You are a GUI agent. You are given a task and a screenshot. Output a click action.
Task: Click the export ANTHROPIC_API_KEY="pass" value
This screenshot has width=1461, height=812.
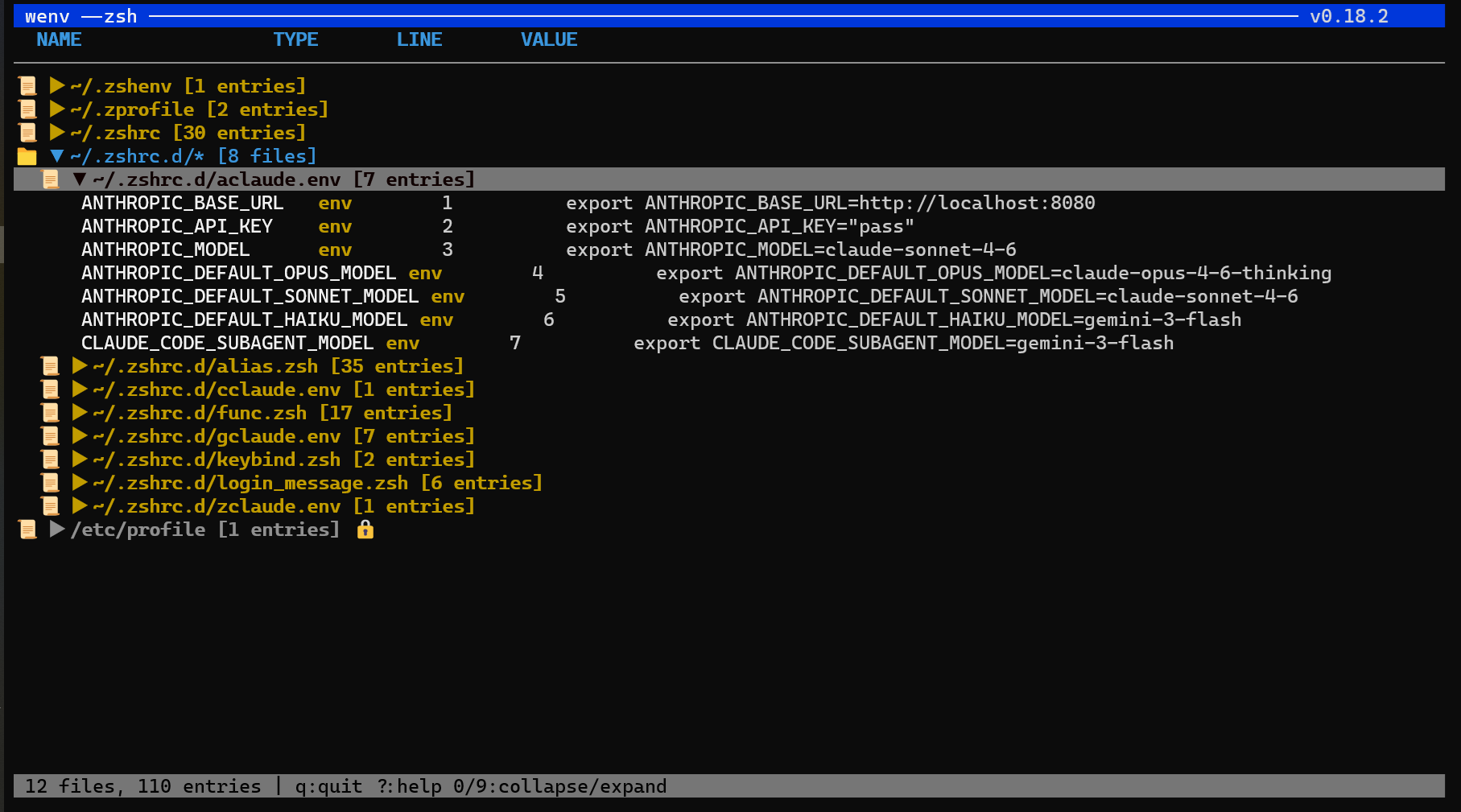coord(741,226)
